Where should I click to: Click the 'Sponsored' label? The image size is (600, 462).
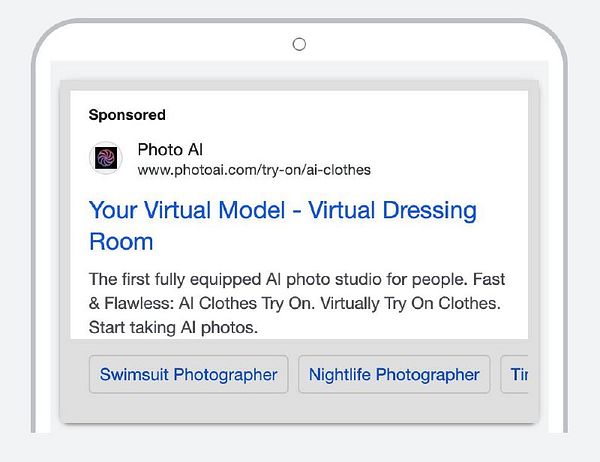[127, 115]
